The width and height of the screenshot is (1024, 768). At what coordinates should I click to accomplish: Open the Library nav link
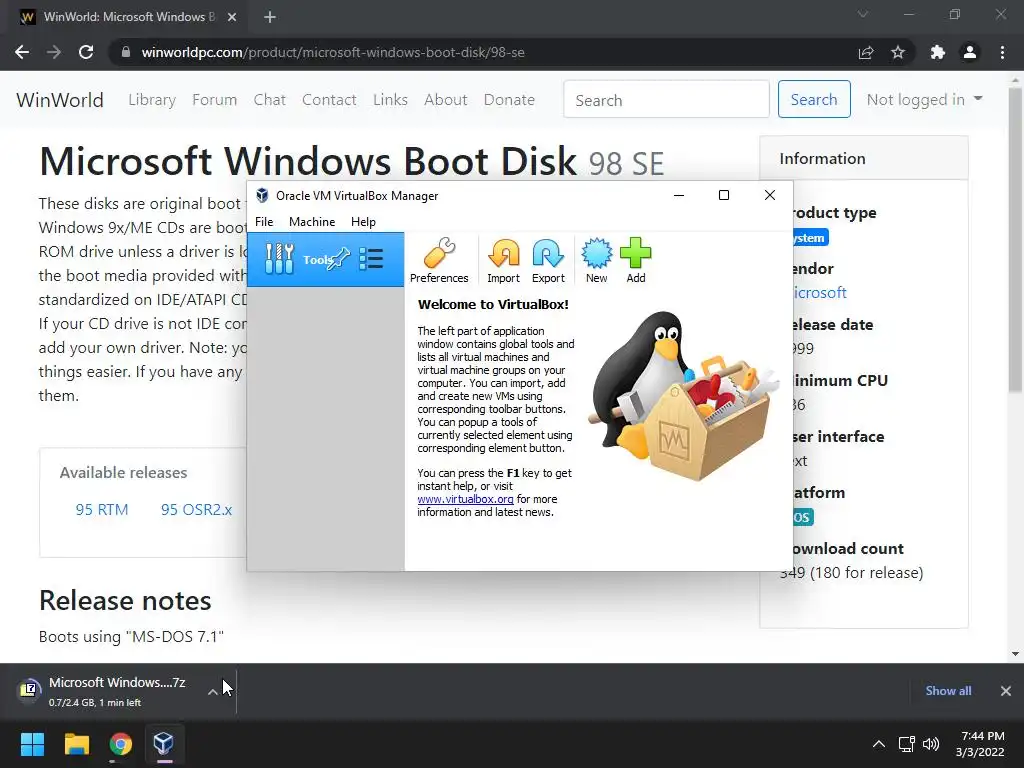pos(152,100)
